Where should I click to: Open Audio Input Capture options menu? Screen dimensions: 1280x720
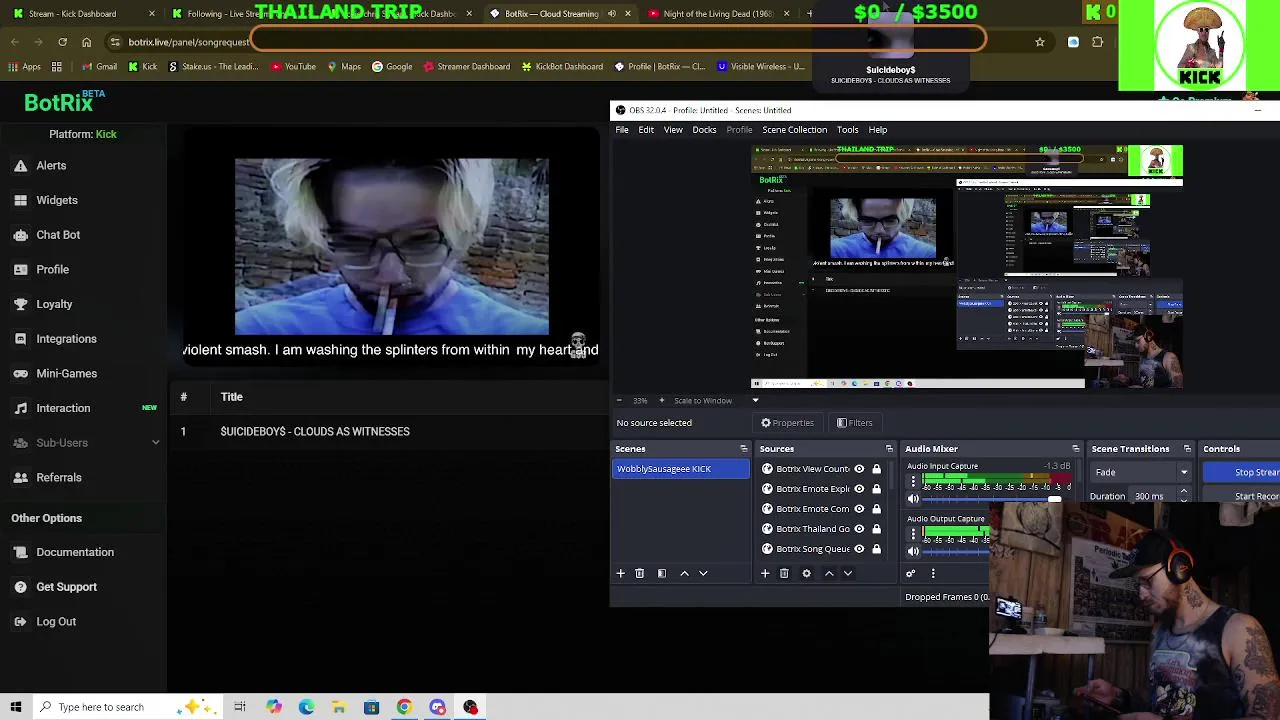[913, 481]
